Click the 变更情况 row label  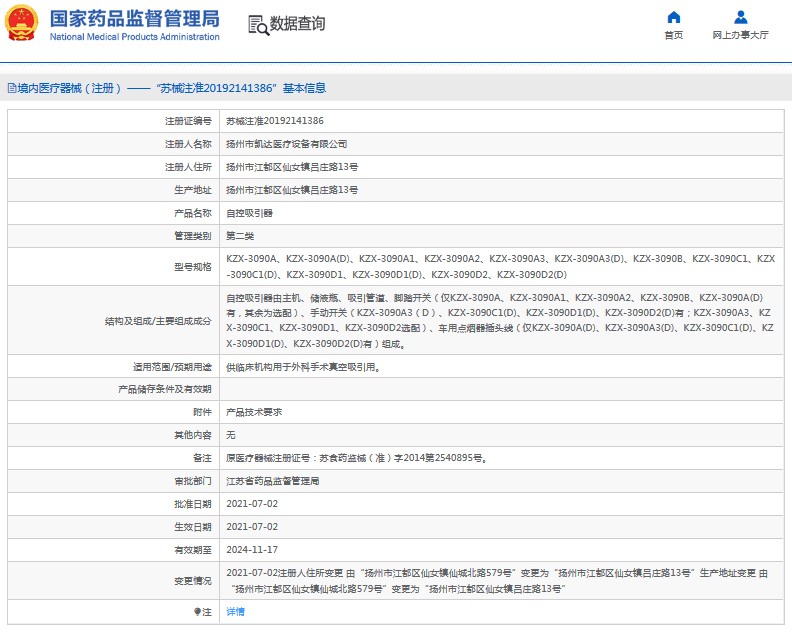(192, 581)
